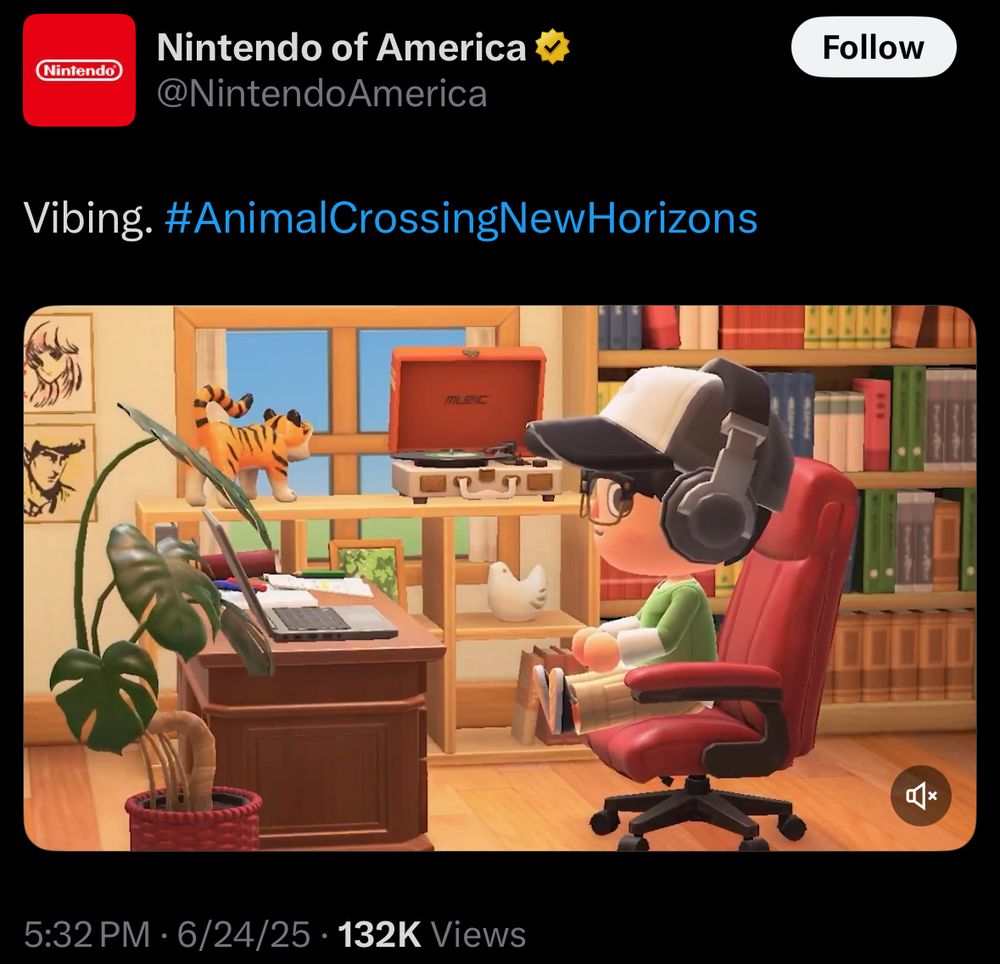Click the red record player in the video
This screenshot has width=1000, height=964.
[x=475, y=422]
